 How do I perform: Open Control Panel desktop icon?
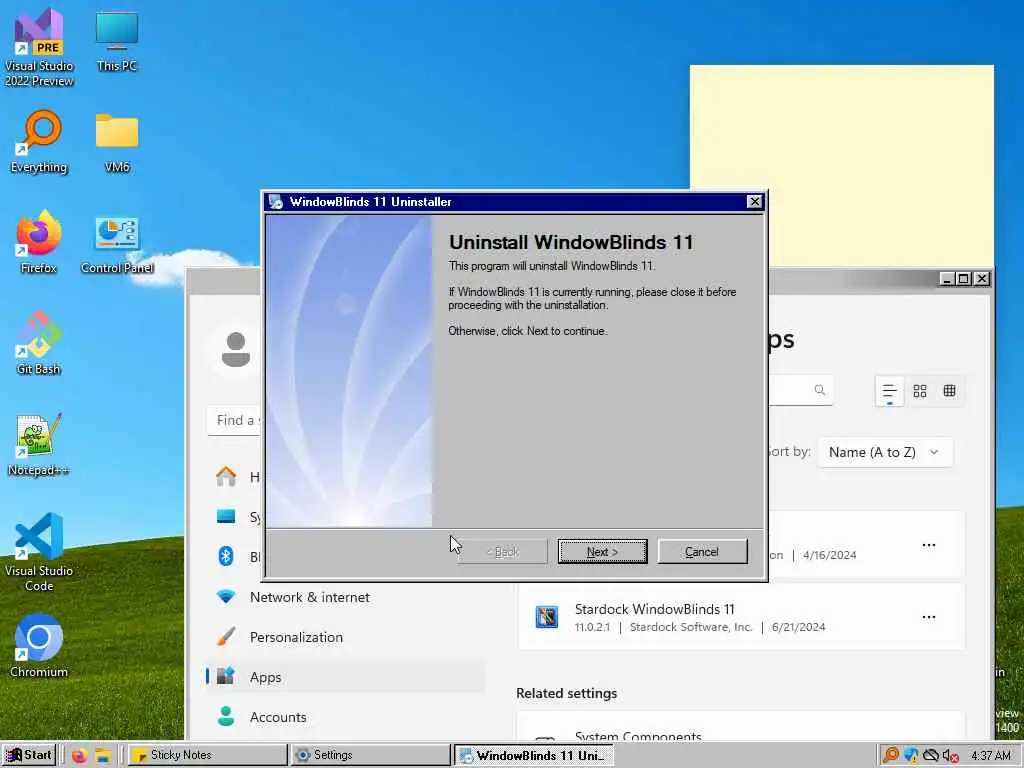coord(117,244)
